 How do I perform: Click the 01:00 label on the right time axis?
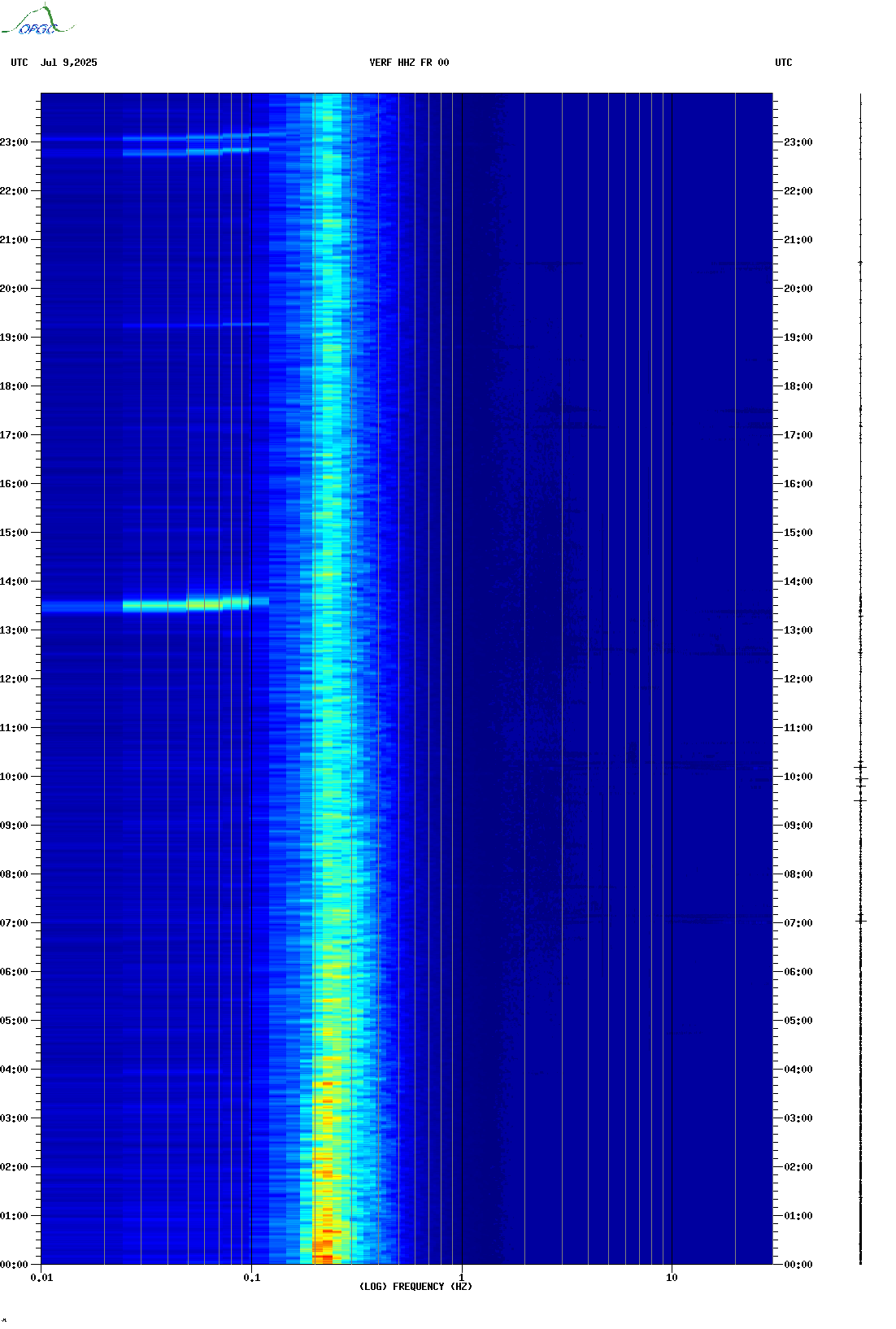798,1216
